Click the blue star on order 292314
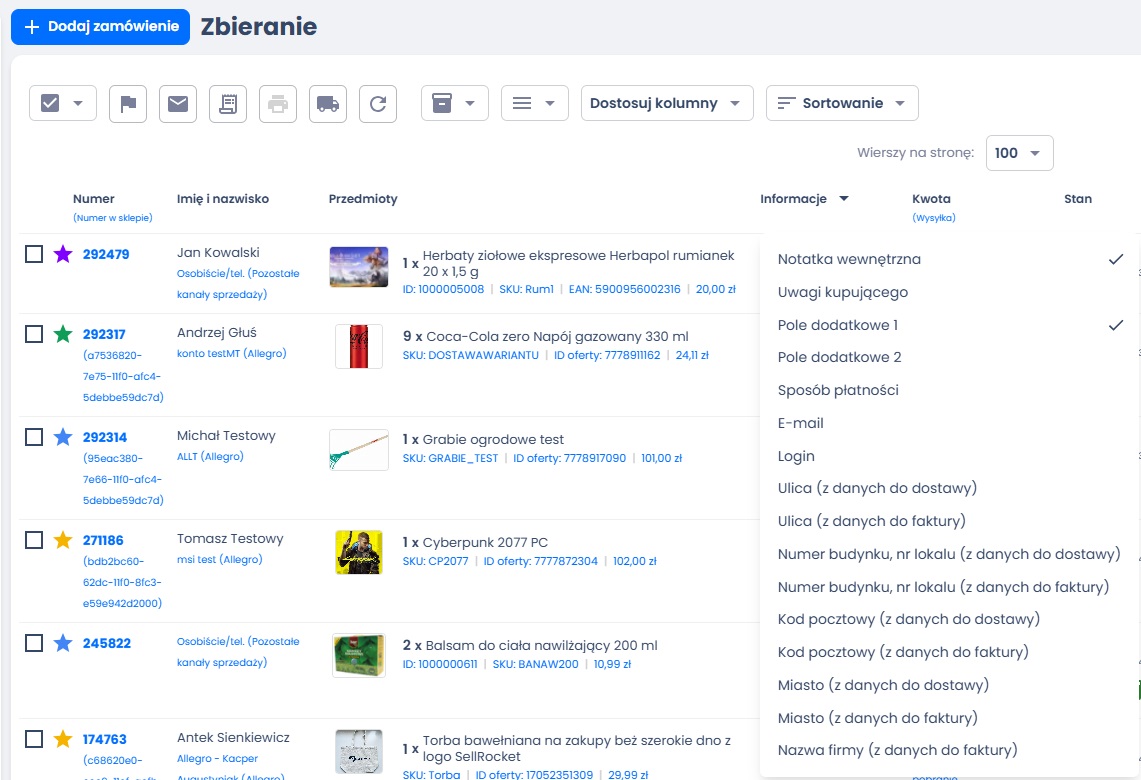 tap(63, 437)
